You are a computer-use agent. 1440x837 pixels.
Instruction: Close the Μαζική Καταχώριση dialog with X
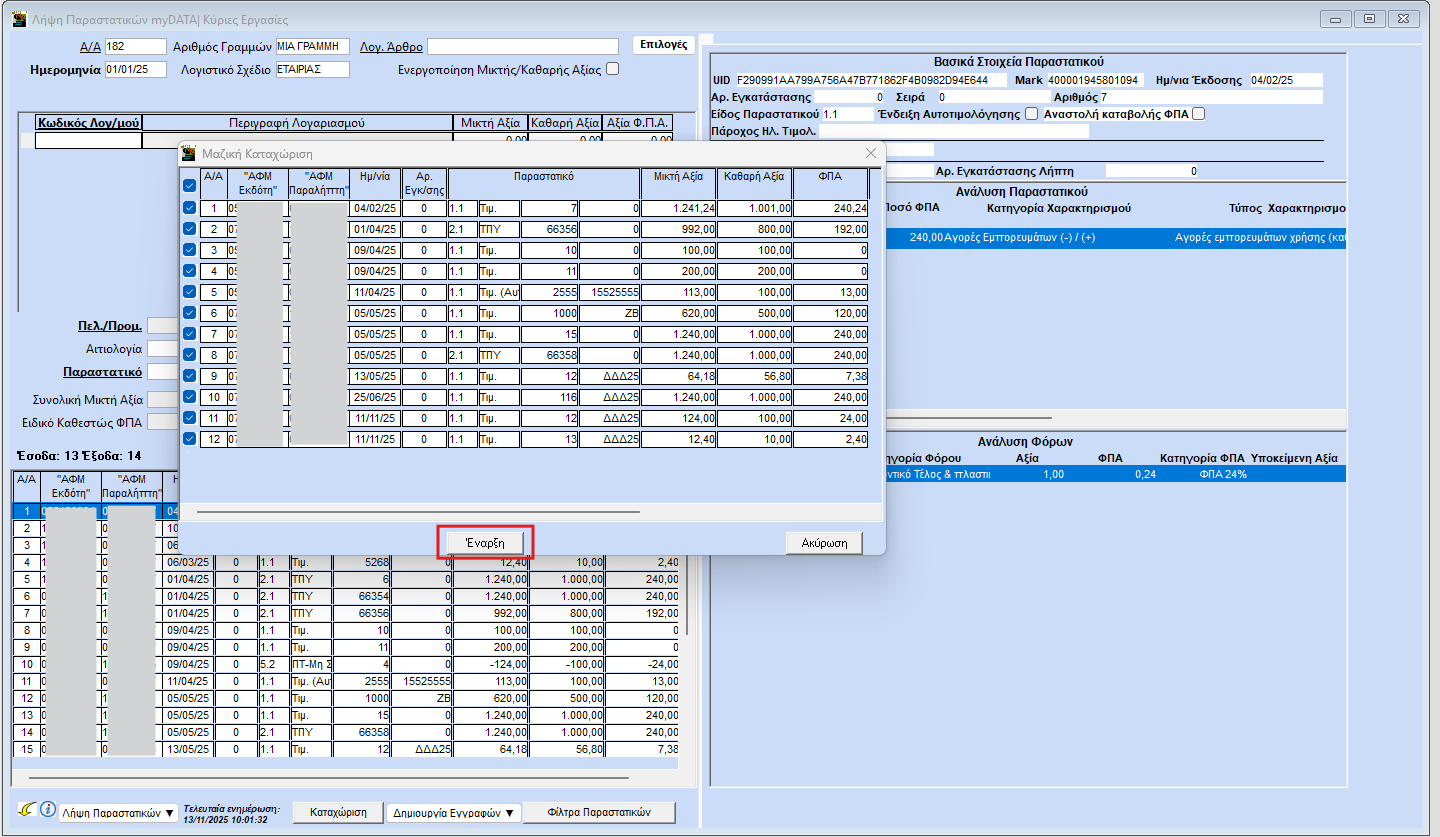pos(870,153)
